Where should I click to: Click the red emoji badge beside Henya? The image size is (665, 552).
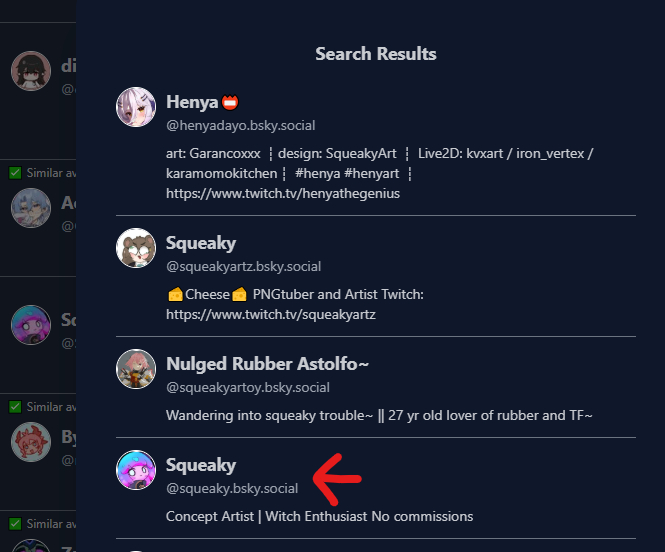pos(230,102)
